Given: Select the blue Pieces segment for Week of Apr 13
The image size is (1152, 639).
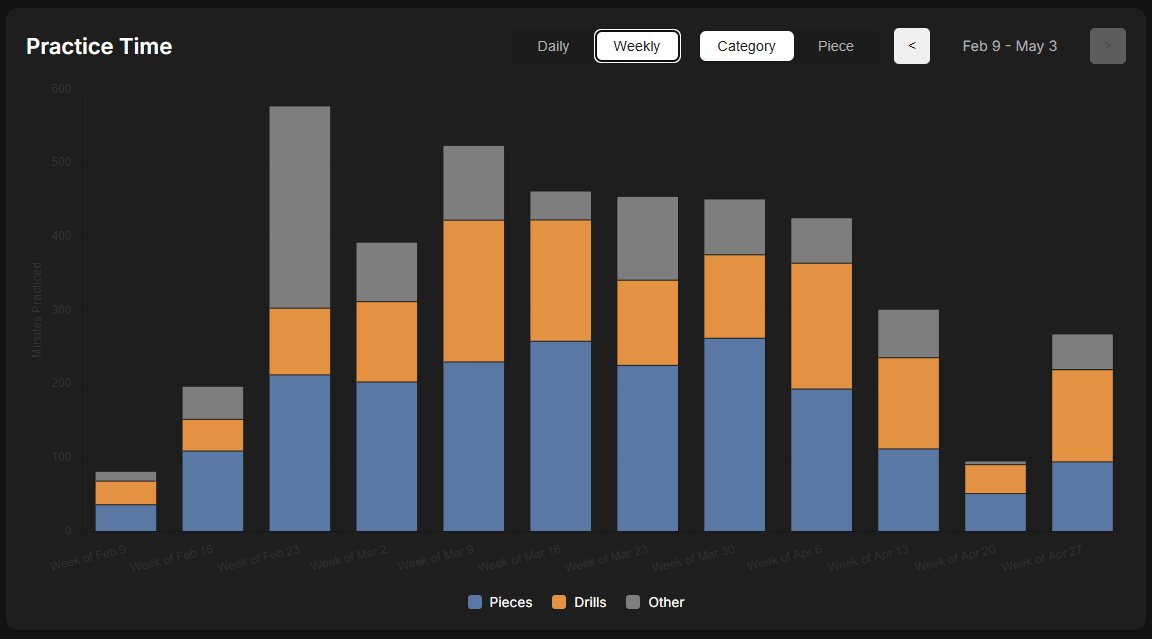Looking at the screenshot, I should 908,490.
